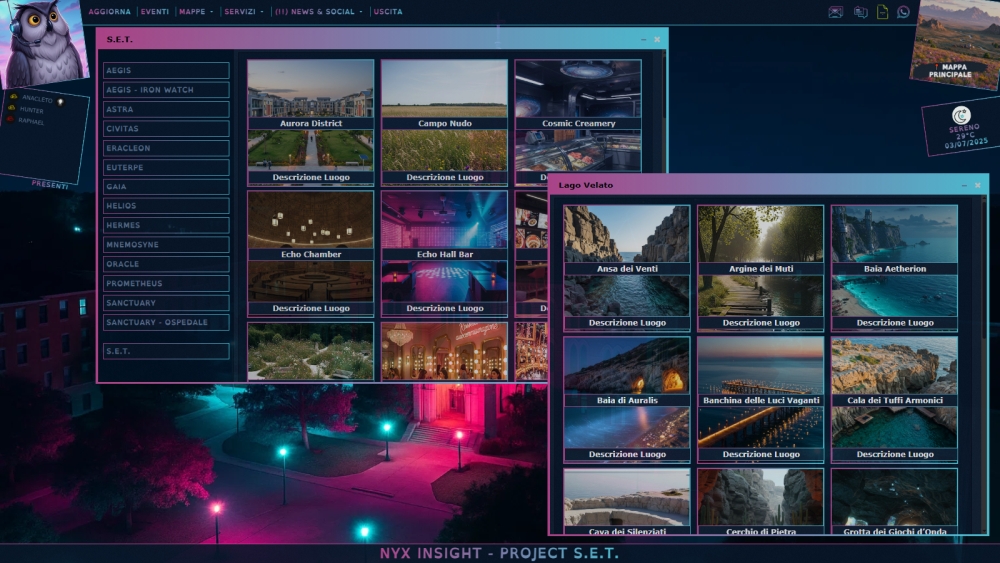1000x563 pixels.
Task: Select ORACLE in the S.E.T. list
Action: [166, 263]
